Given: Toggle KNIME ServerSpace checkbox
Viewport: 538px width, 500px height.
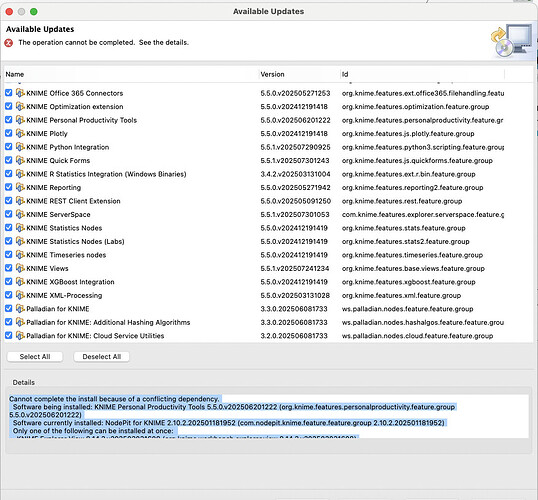Looking at the screenshot, I should tap(9, 214).
